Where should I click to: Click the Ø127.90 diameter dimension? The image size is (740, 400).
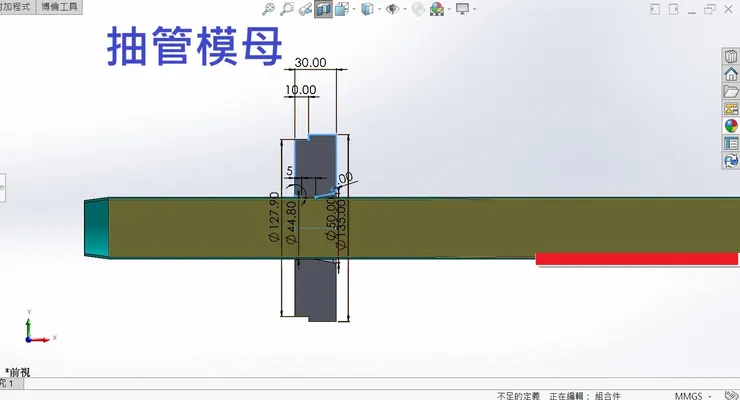pyautogui.click(x=274, y=217)
